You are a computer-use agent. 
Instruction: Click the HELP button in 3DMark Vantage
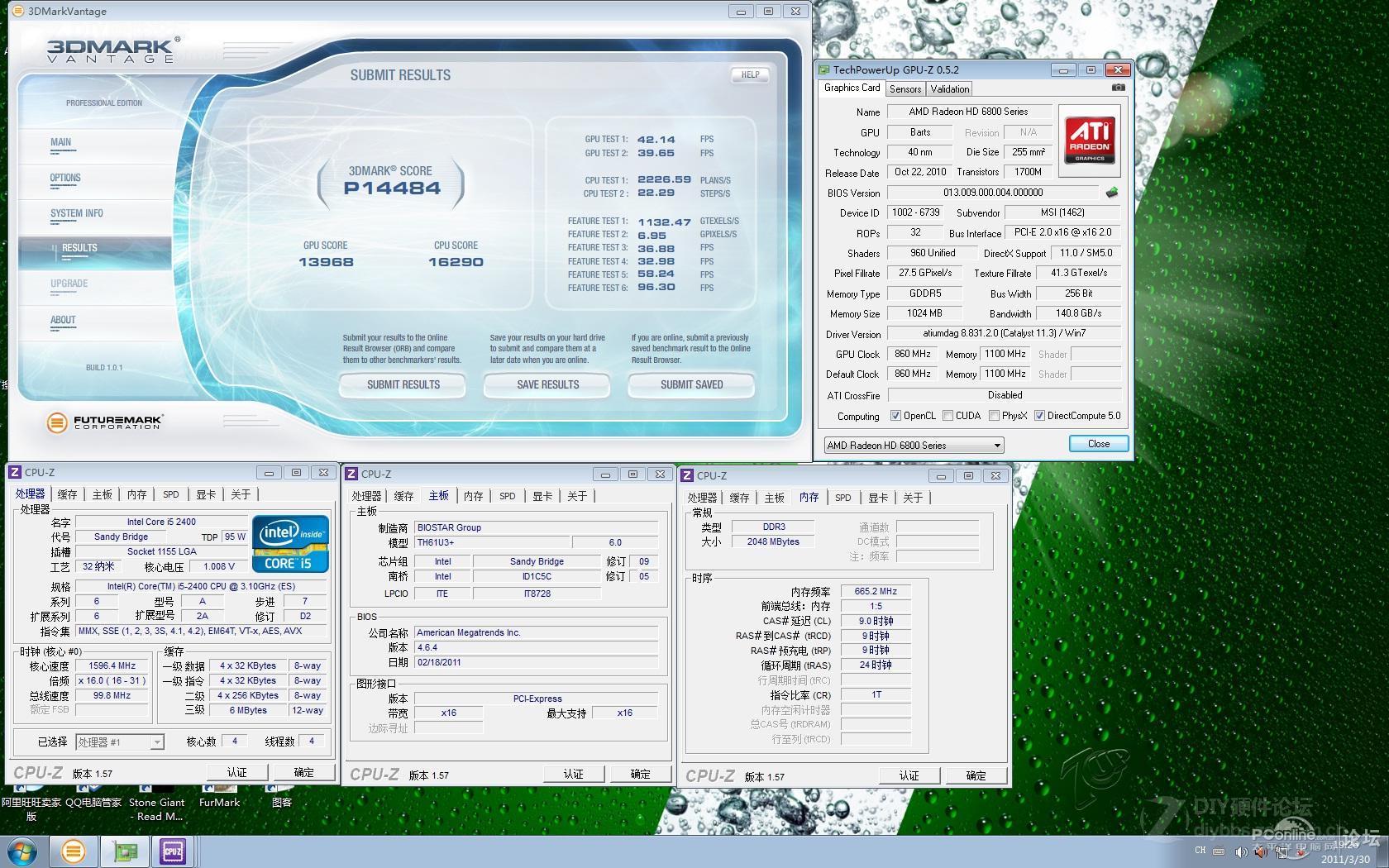[x=750, y=74]
